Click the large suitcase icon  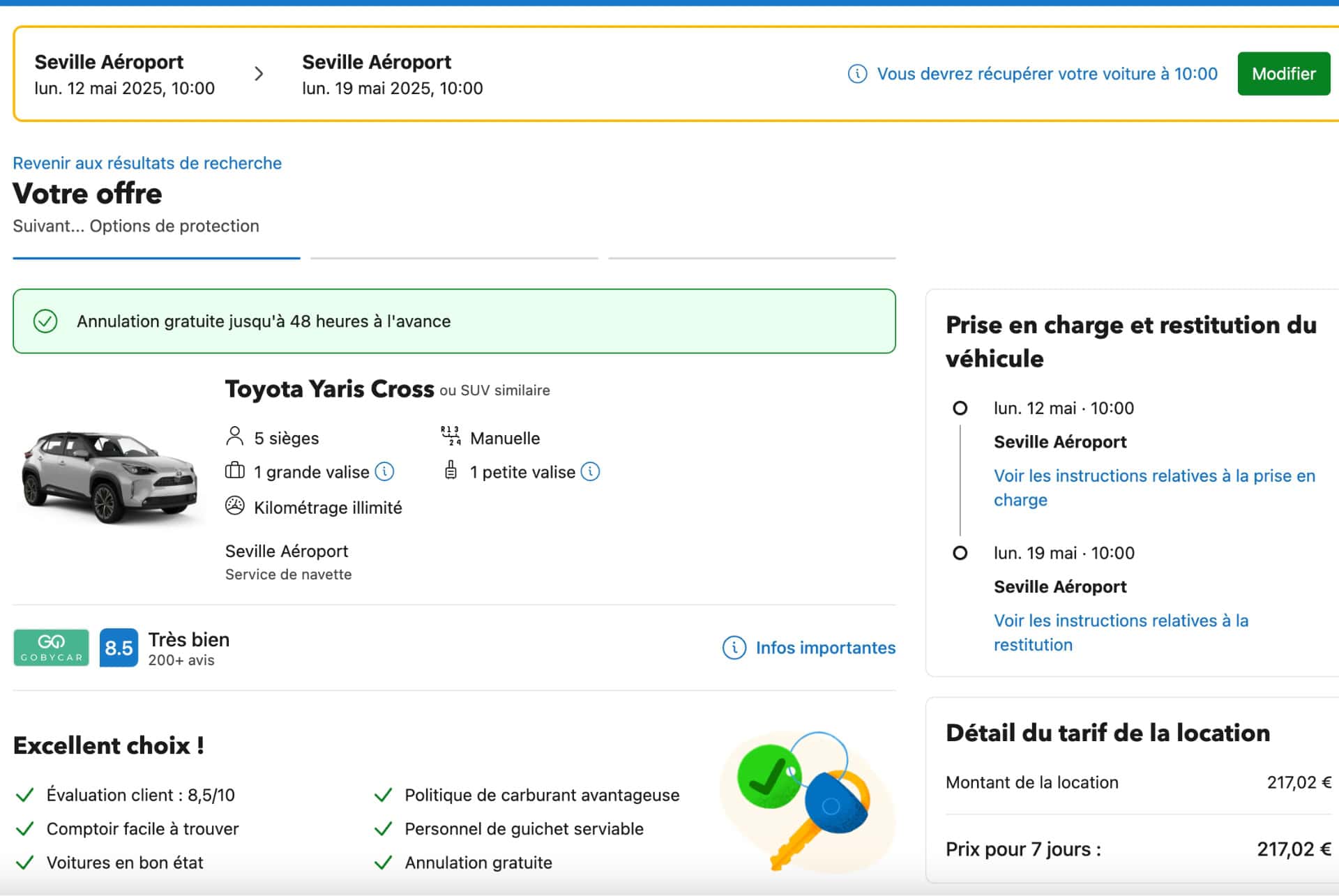click(x=235, y=471)
